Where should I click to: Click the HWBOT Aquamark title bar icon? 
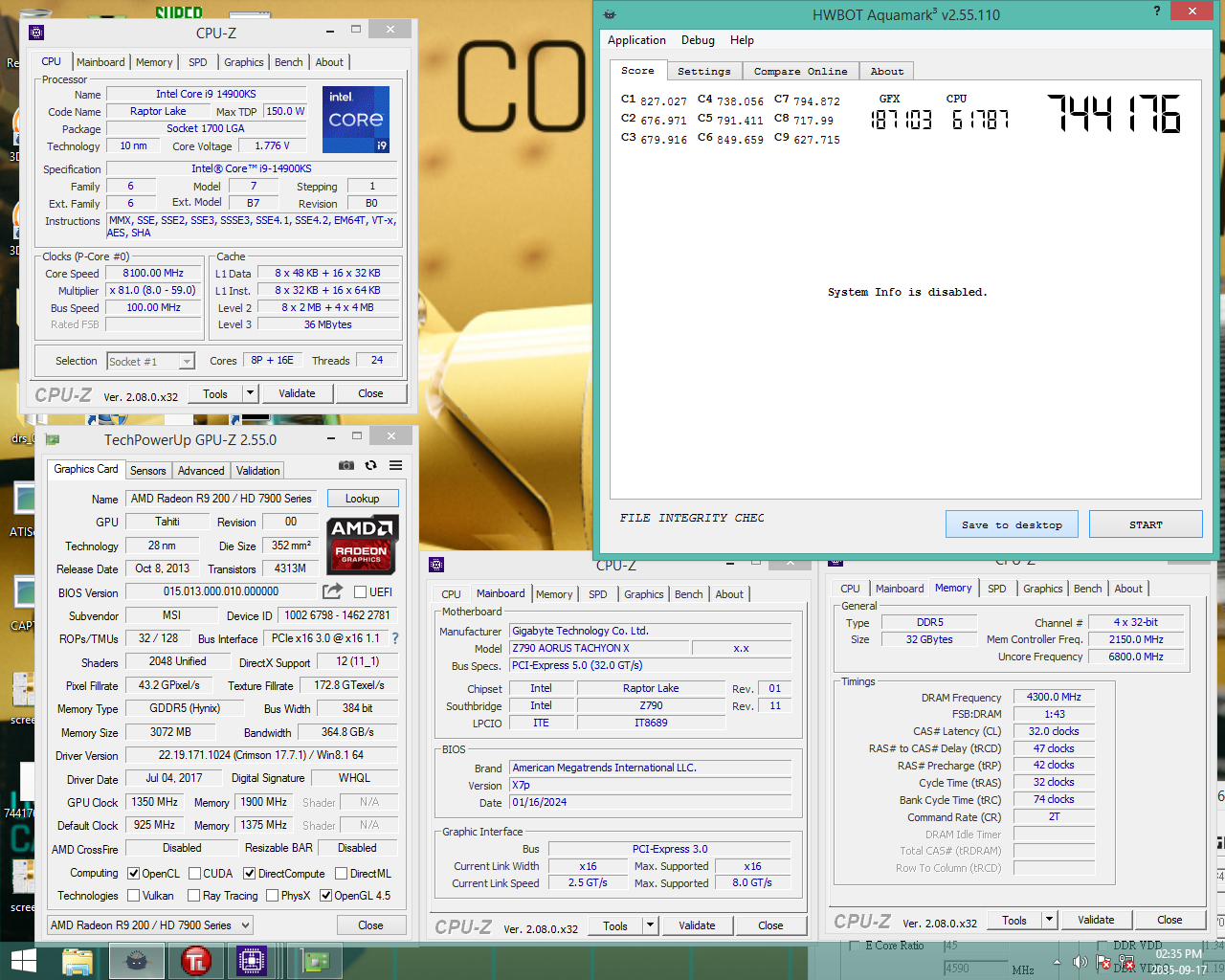(611, 14)
